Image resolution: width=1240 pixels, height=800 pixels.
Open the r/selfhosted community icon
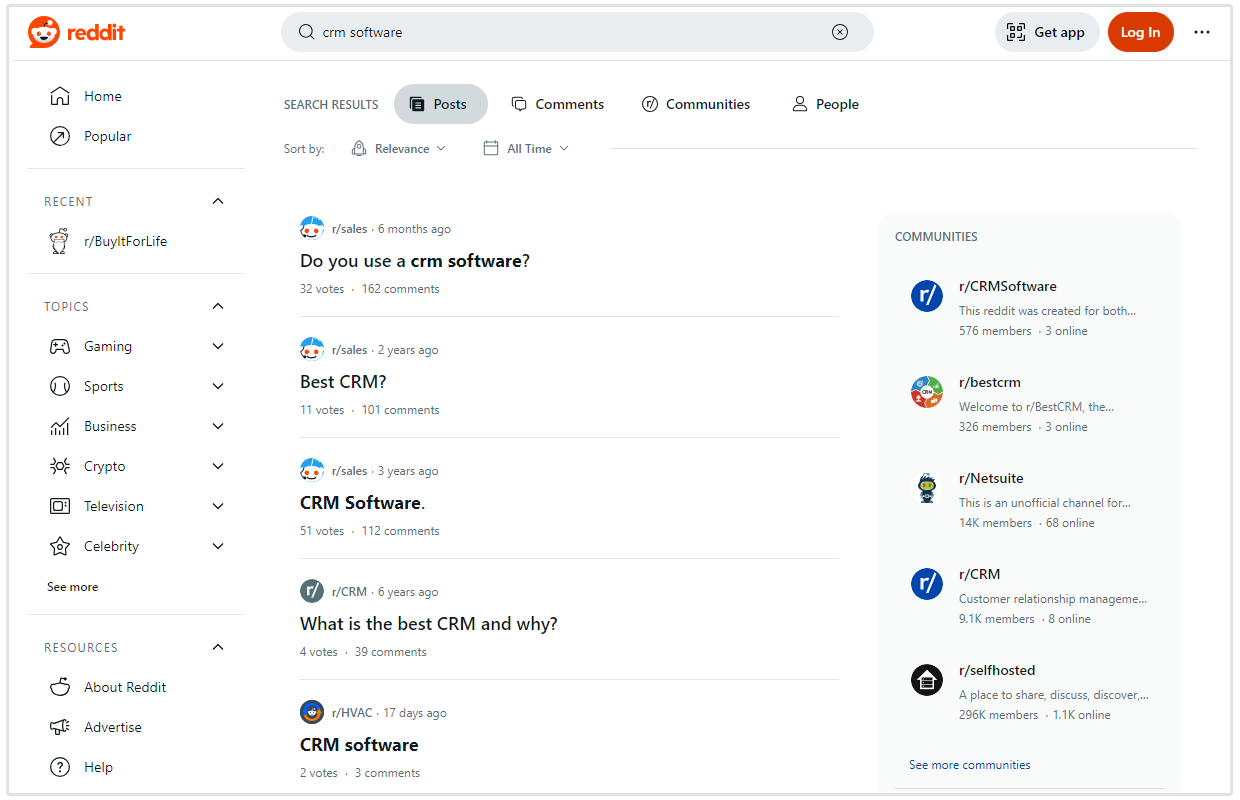(x=927, y=680)
